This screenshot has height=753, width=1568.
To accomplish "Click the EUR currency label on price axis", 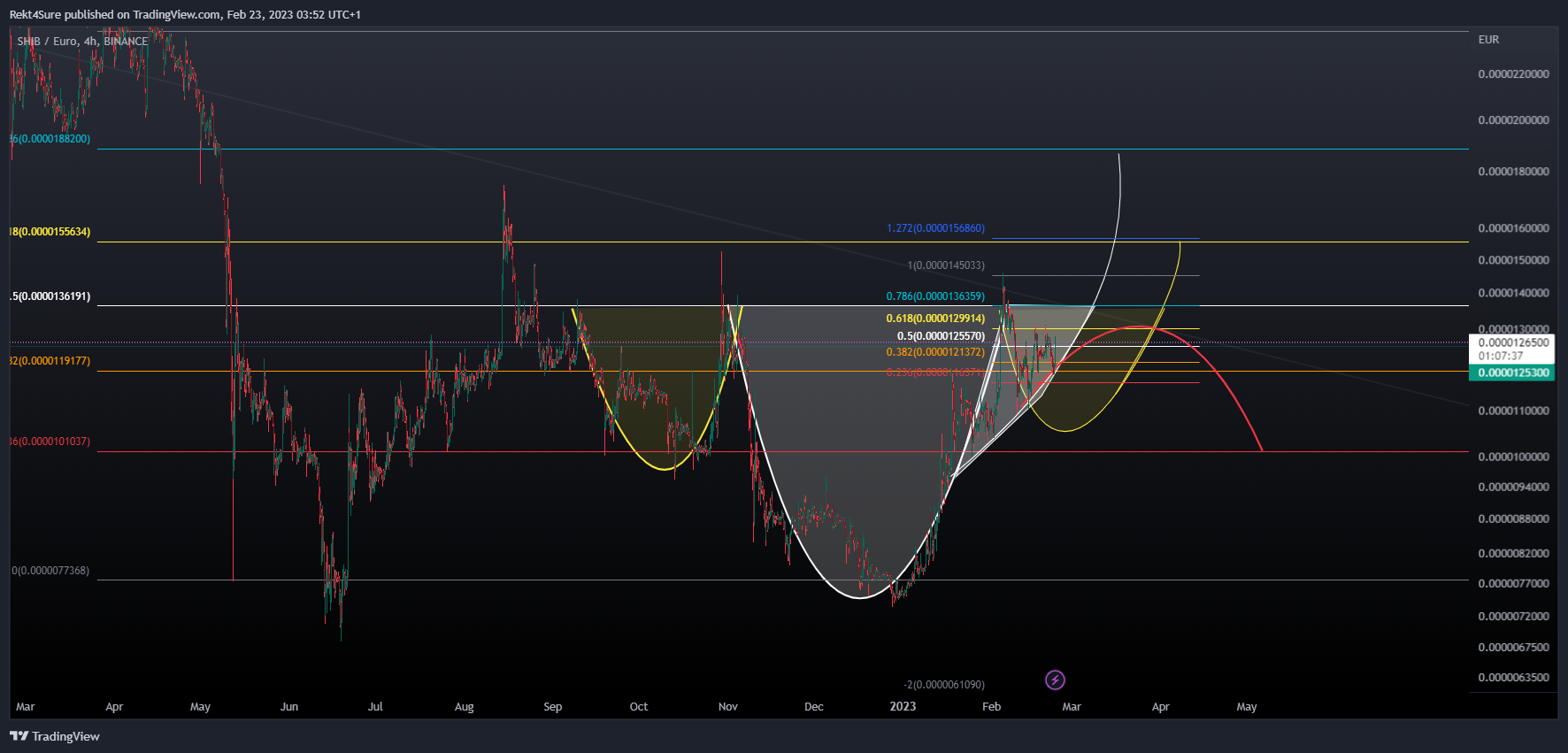I will click(1488, 40).
